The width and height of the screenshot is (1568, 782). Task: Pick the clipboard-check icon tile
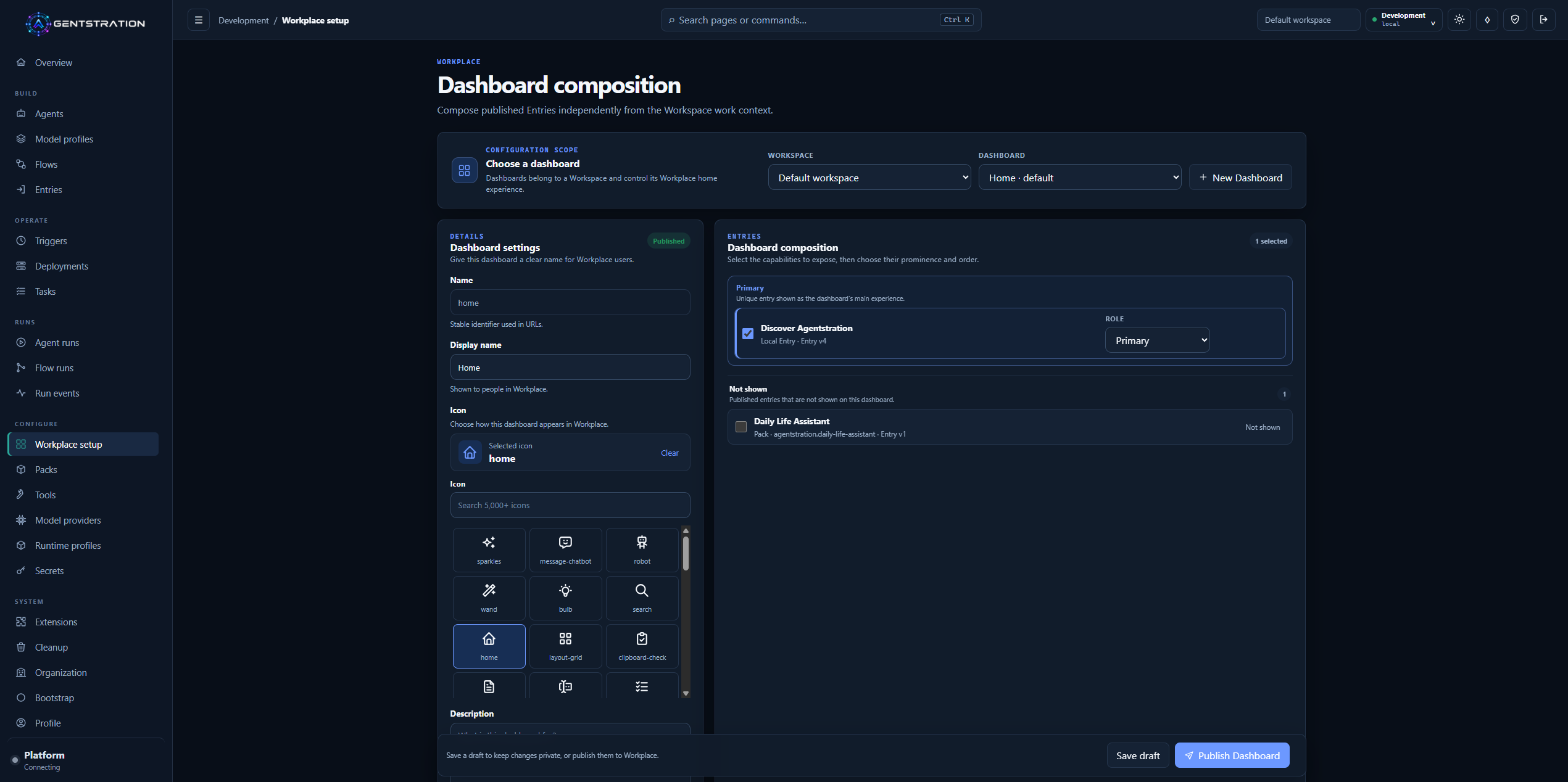pos(642,646)
